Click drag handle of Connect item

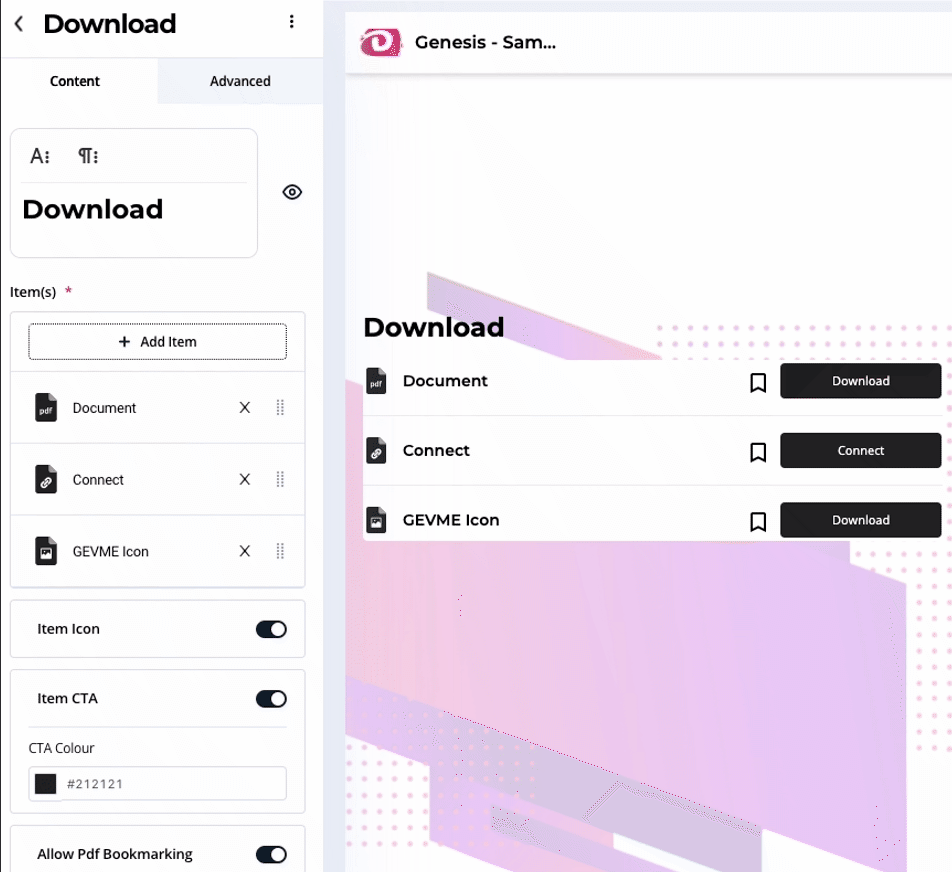280,480
